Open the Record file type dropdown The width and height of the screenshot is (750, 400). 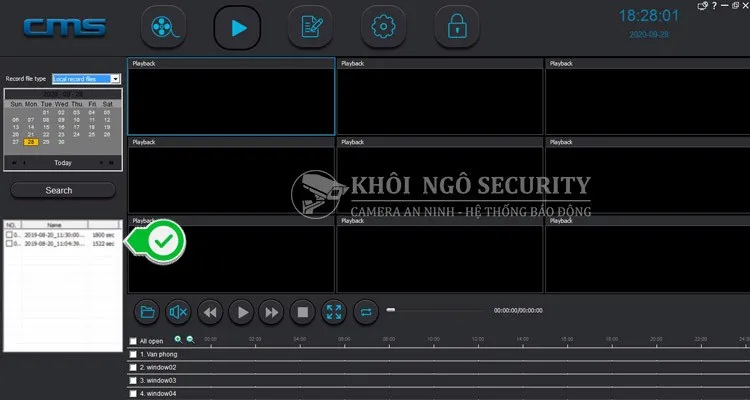pyautogui.click(x=115, y=79)
